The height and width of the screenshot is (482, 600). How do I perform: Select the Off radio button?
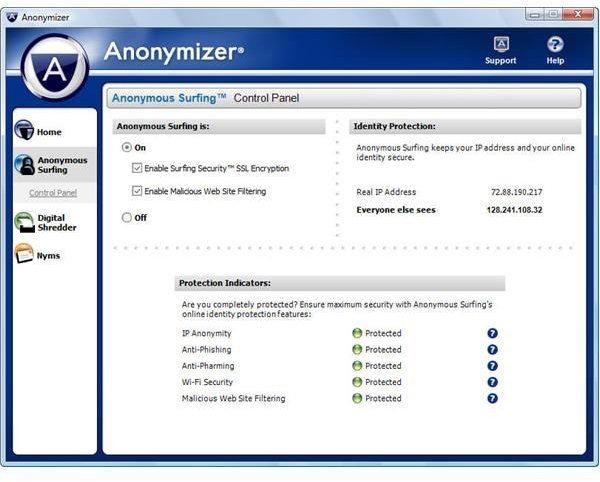click(x=127, y=218)
